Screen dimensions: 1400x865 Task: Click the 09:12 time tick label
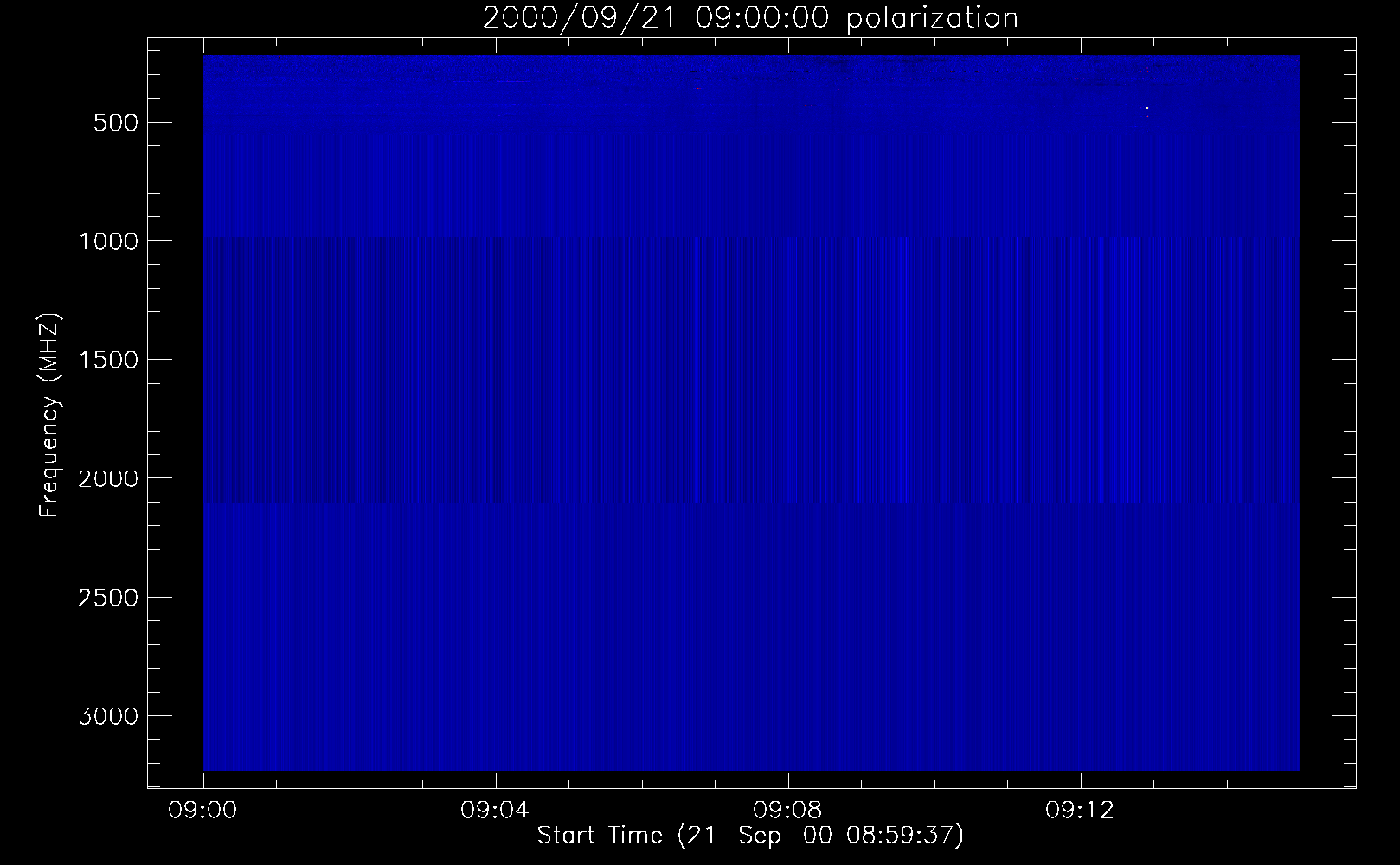(1081, 811)
